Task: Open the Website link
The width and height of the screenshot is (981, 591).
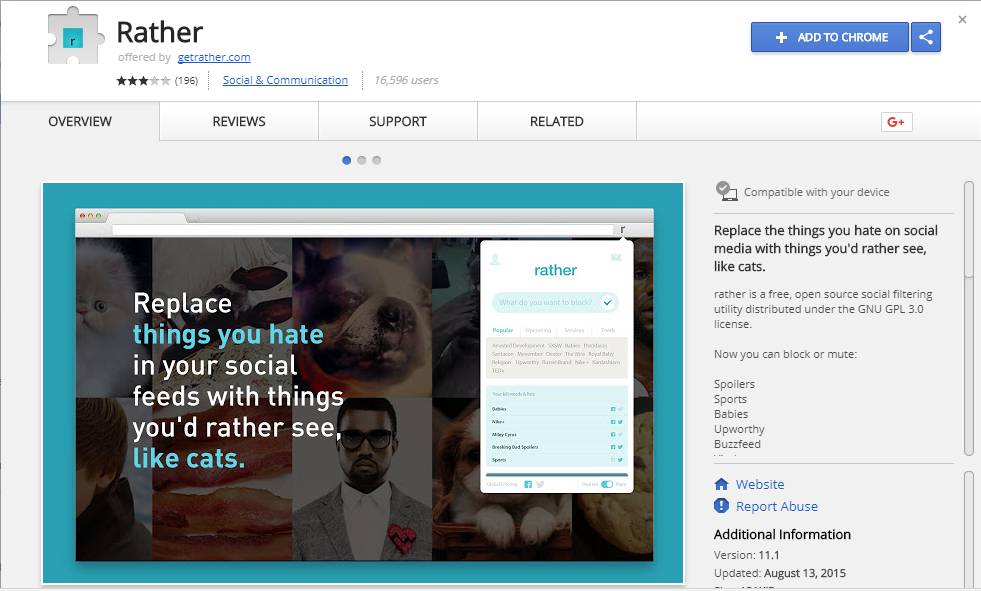Action: tap(760, 485)
